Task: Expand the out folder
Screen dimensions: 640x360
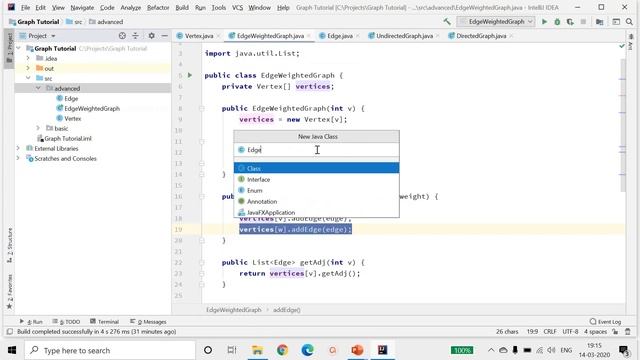Action: (28, 68)
